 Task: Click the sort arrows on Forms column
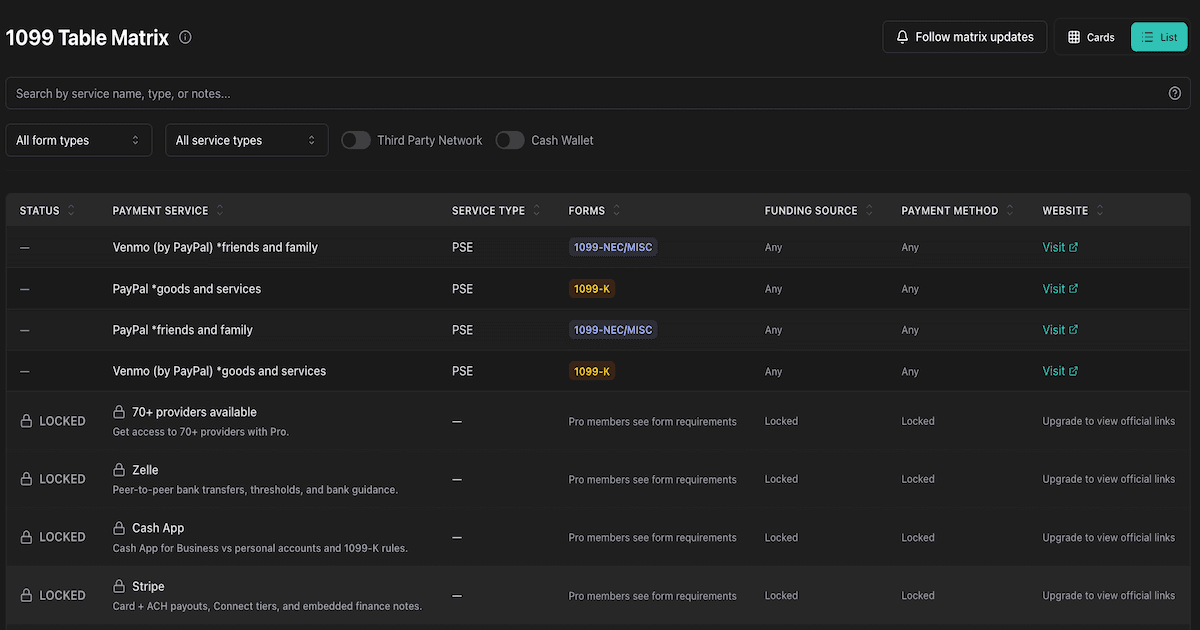tap(617, 211)
